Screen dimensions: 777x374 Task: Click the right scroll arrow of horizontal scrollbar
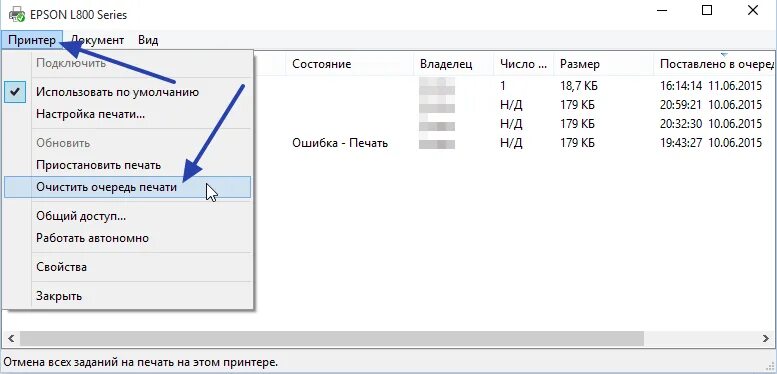(766, 339)
